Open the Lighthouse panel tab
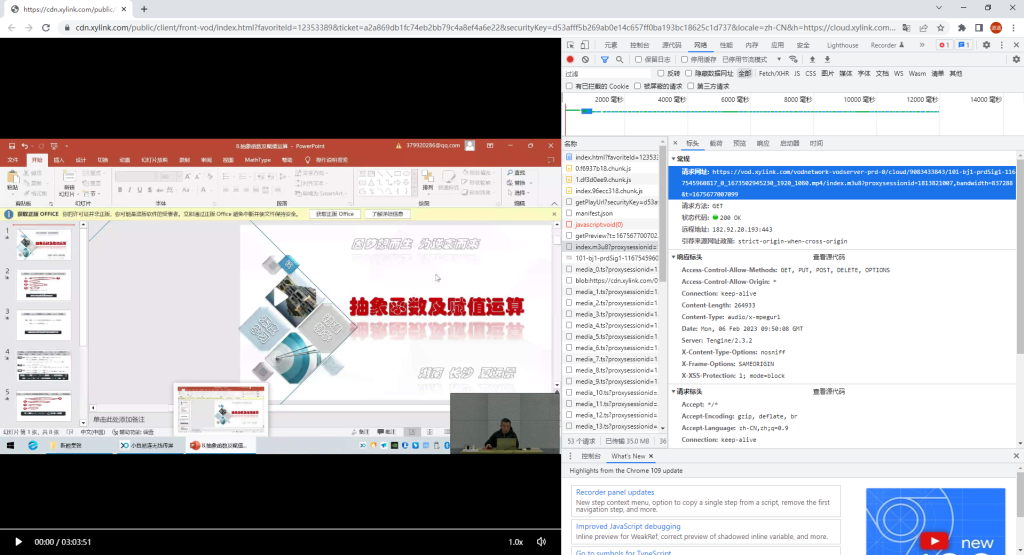Viewport: 1024px width, 555px height. [x=842, y=45]
